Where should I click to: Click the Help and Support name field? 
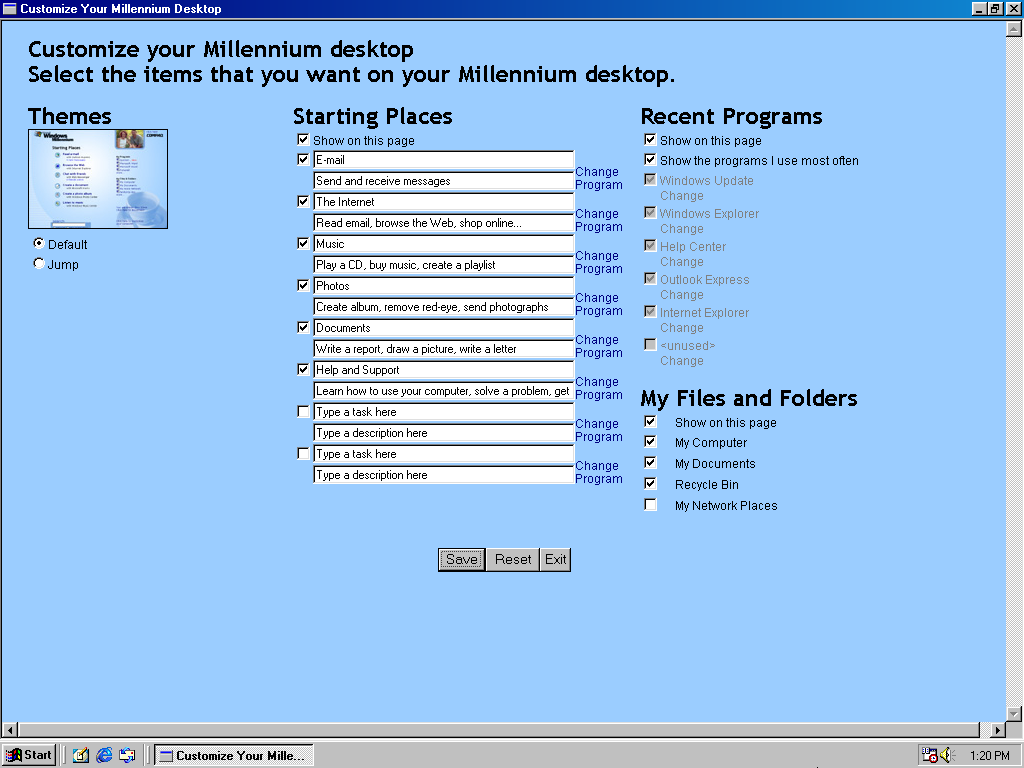point(443,370)
